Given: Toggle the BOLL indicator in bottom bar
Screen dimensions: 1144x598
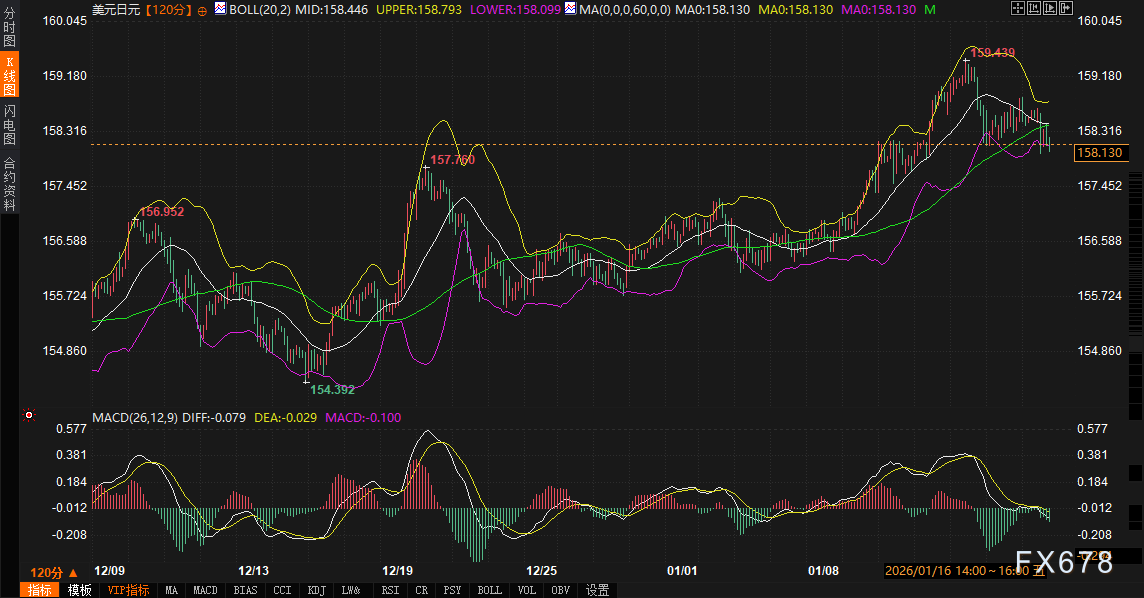Looking at the screenshot, I should 489,590.
